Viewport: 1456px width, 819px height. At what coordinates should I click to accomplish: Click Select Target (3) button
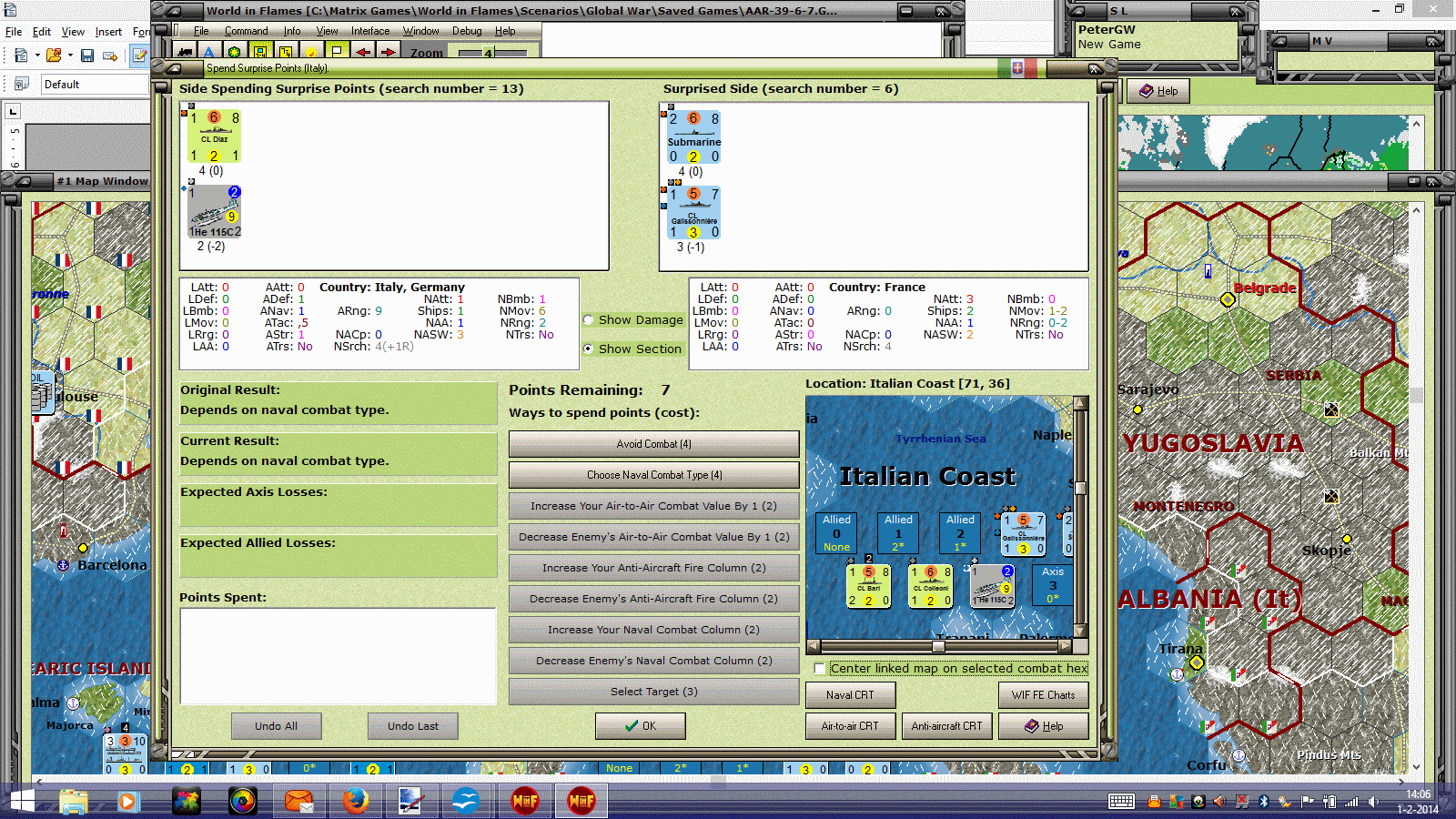653,692
